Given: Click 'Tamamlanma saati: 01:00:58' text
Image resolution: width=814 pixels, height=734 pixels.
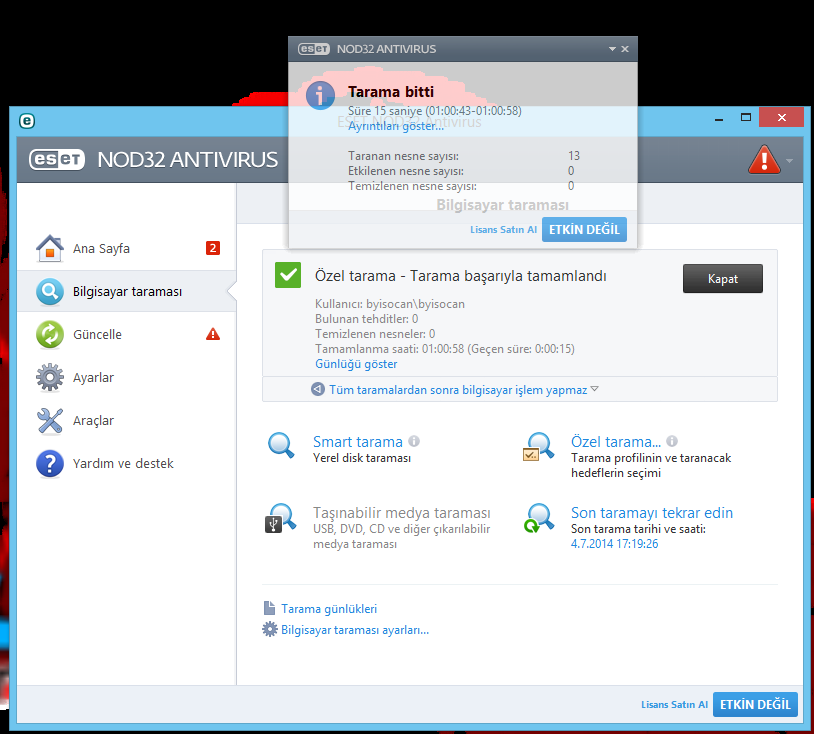Looking at the screenshot, I should [x=389, y=349].
